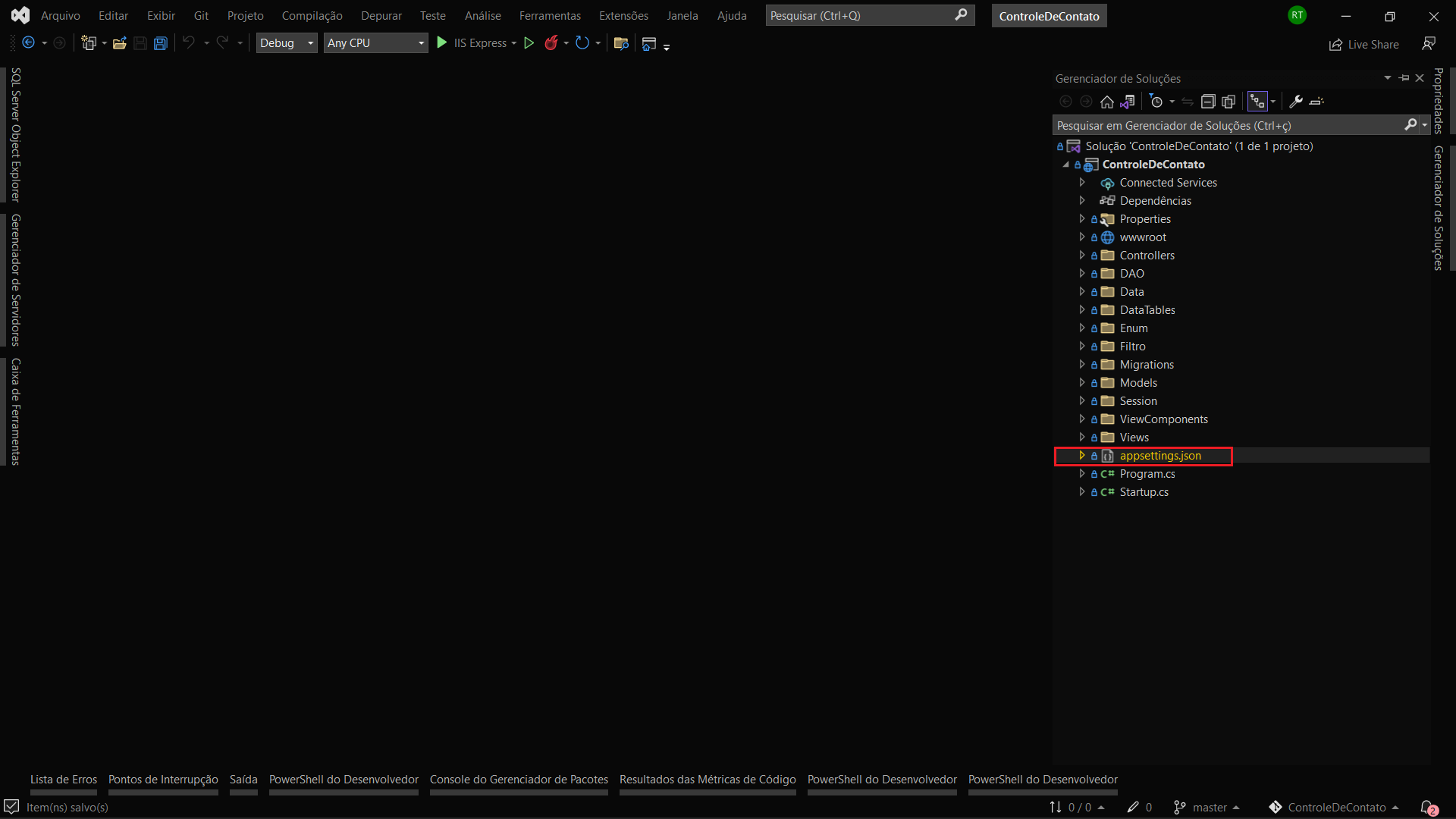Click the Find in Files folder icon
This screenshot has height=819, width=1456.
tap(621, 43)
